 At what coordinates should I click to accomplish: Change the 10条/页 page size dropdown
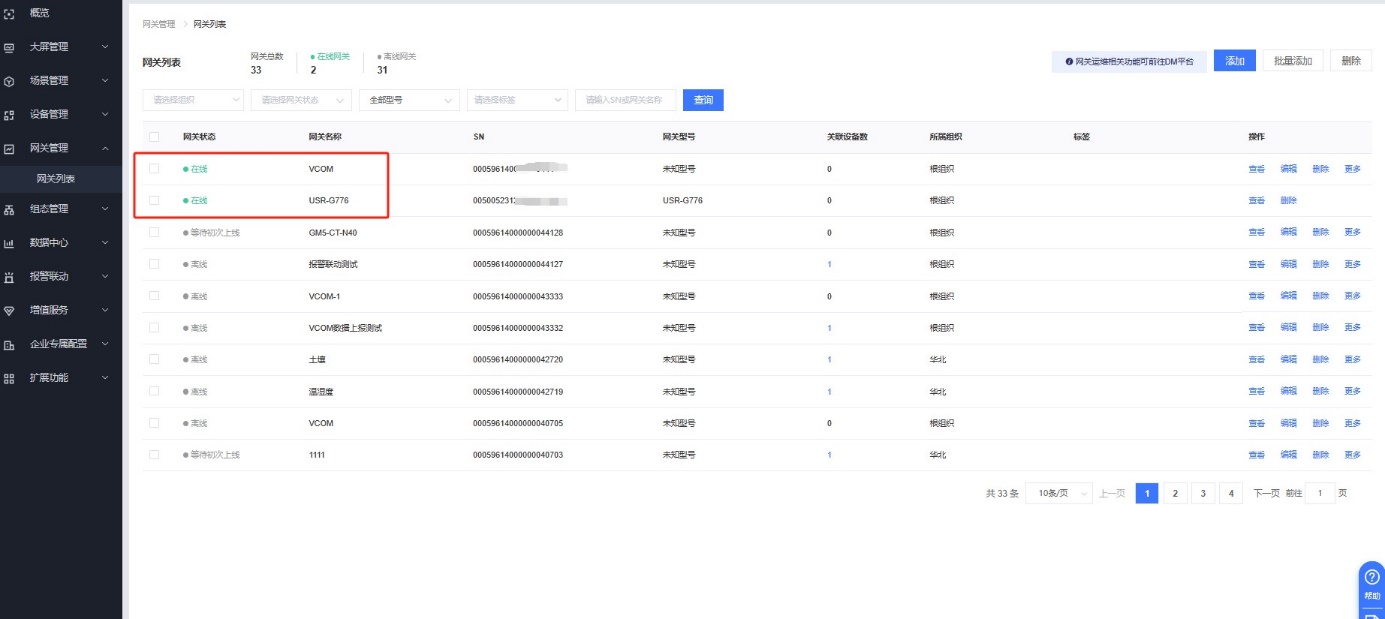pyautogui.click(x=1058, y=493)
